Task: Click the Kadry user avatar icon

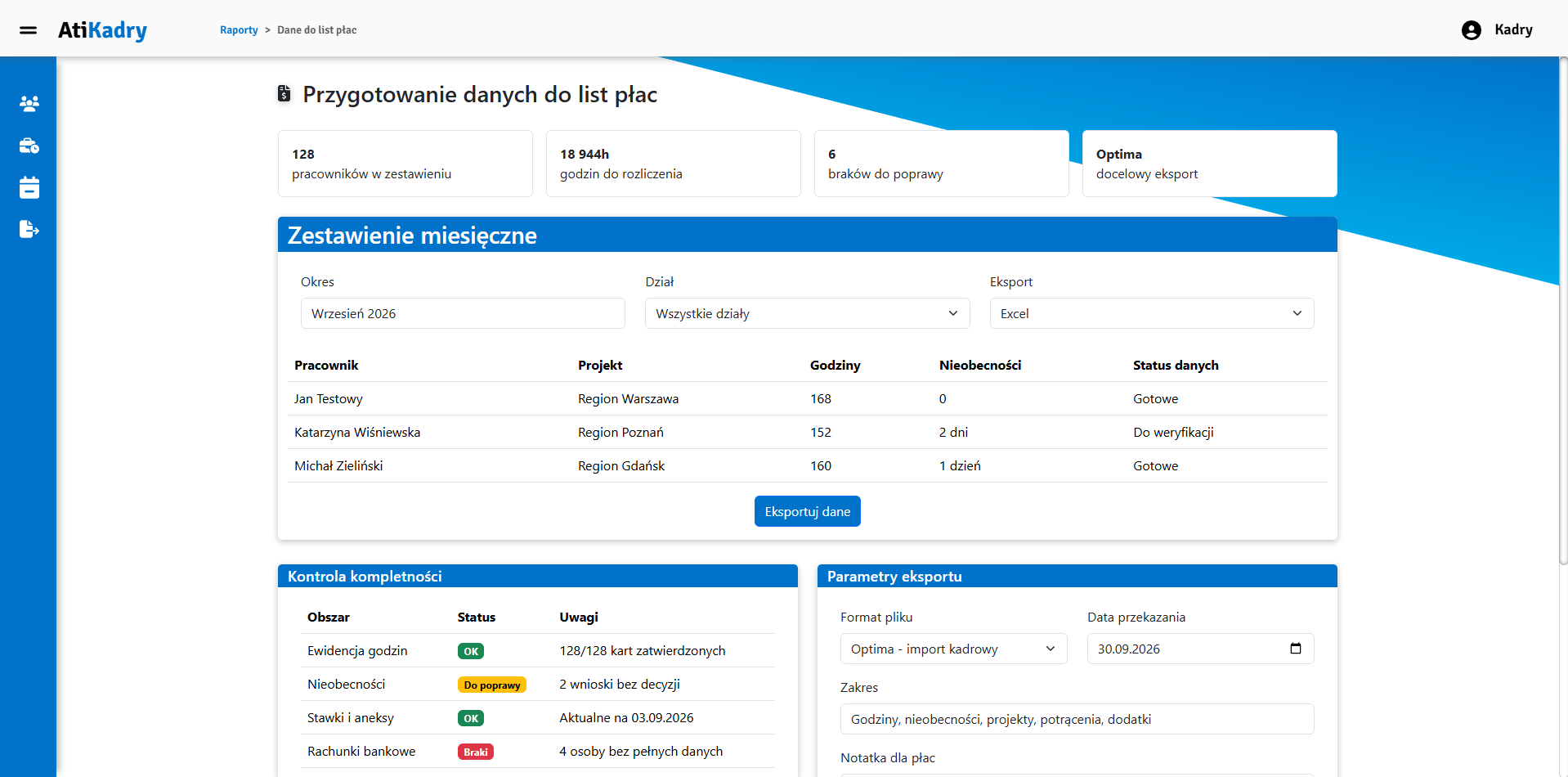Action: (x=1471, y=30)
